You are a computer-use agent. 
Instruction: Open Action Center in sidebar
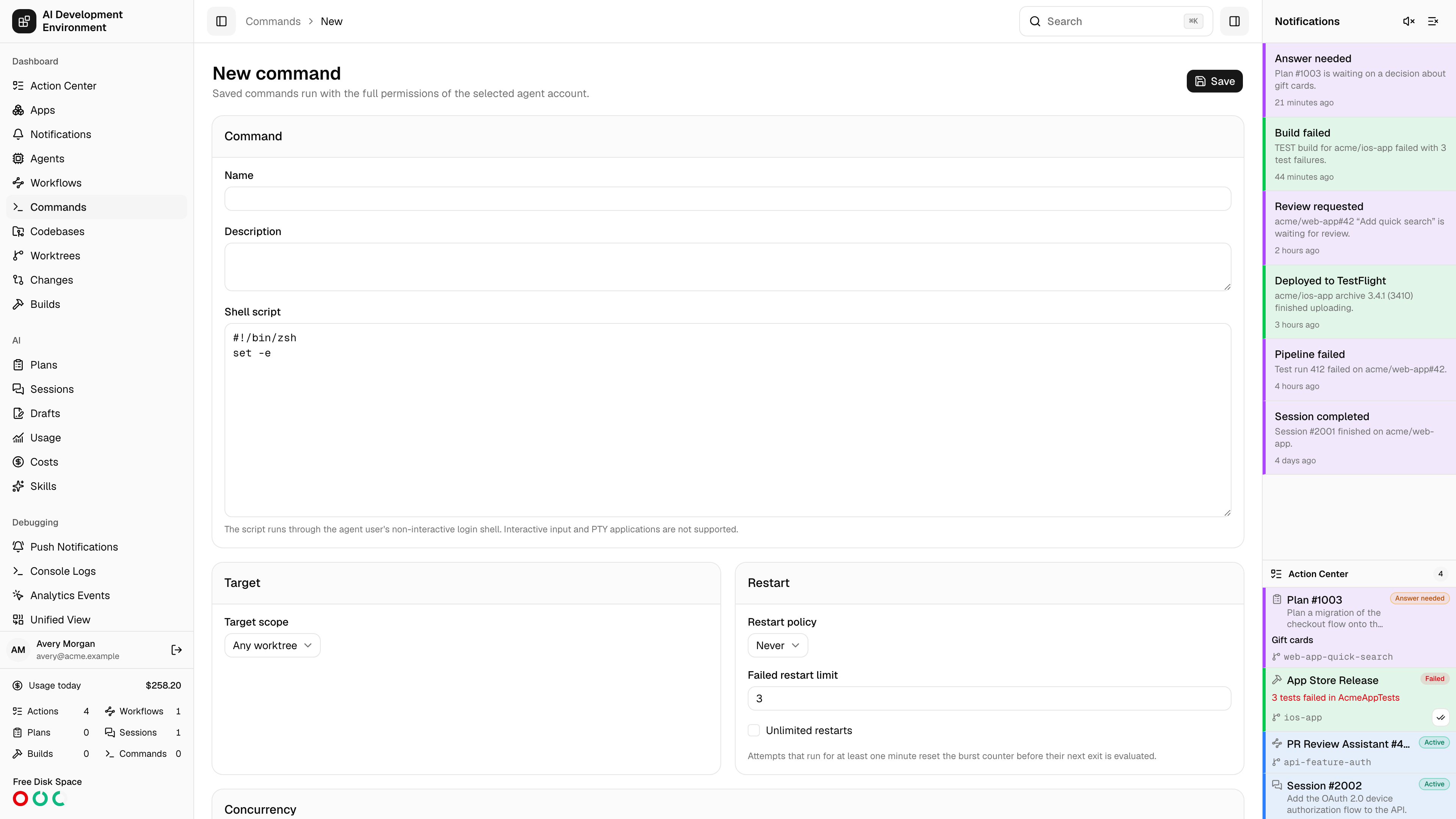click(x=97, y=86)
